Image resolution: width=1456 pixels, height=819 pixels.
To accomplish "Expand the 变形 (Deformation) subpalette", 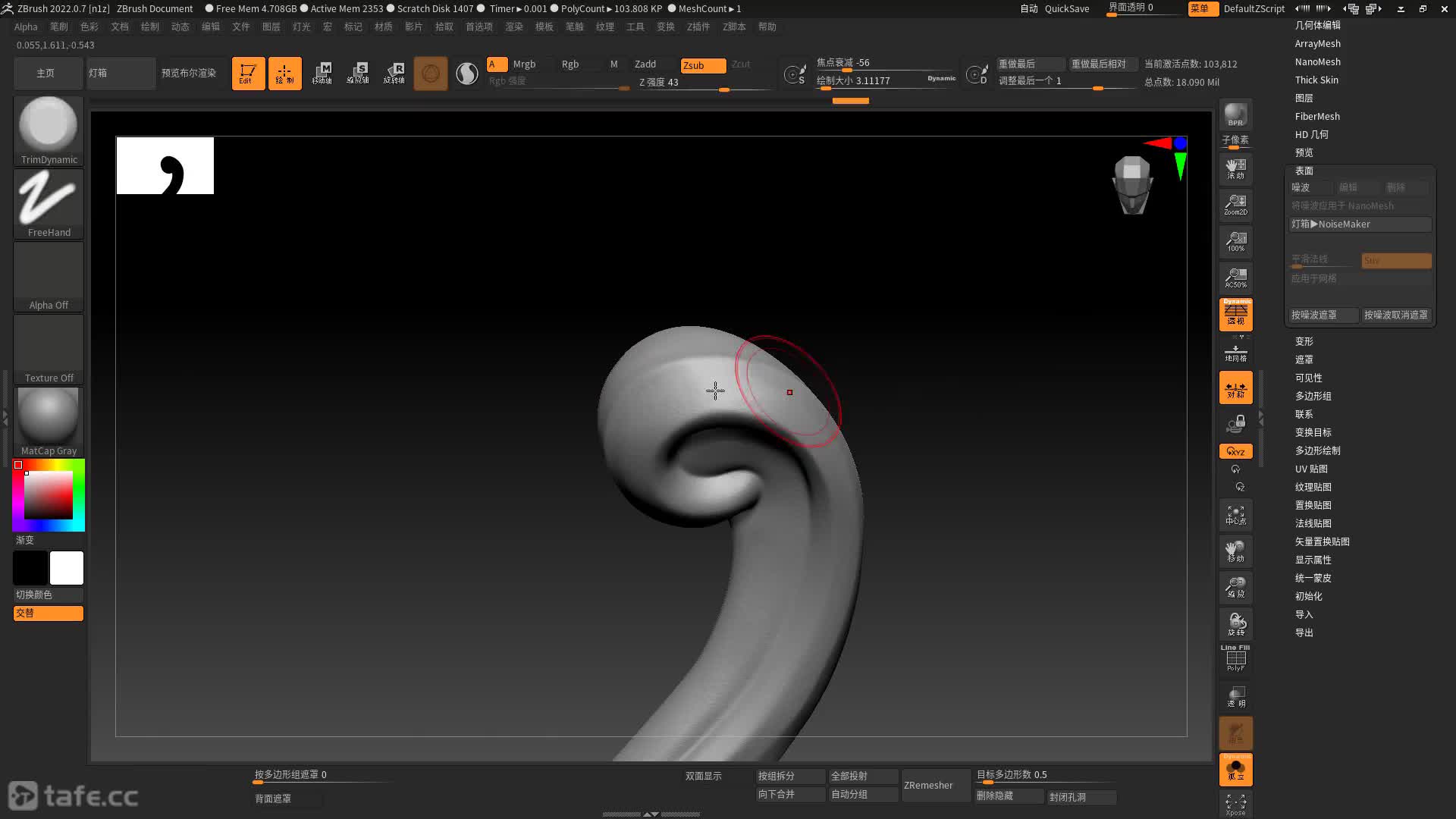I will pyautogui.click(x=1304, y=341).
